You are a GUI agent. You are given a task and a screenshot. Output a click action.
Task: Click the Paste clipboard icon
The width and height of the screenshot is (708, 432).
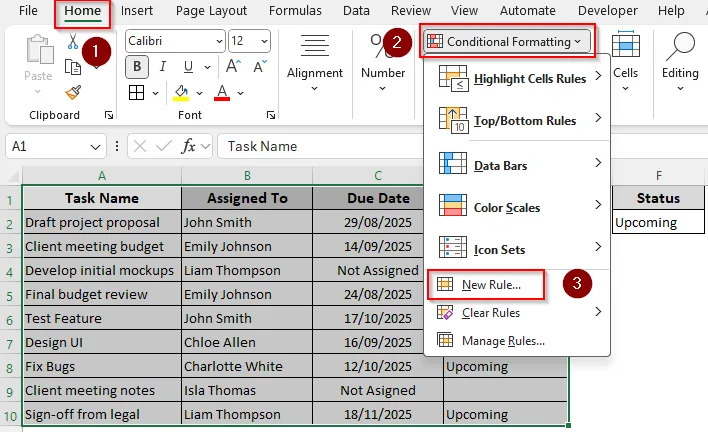point(39,49)
